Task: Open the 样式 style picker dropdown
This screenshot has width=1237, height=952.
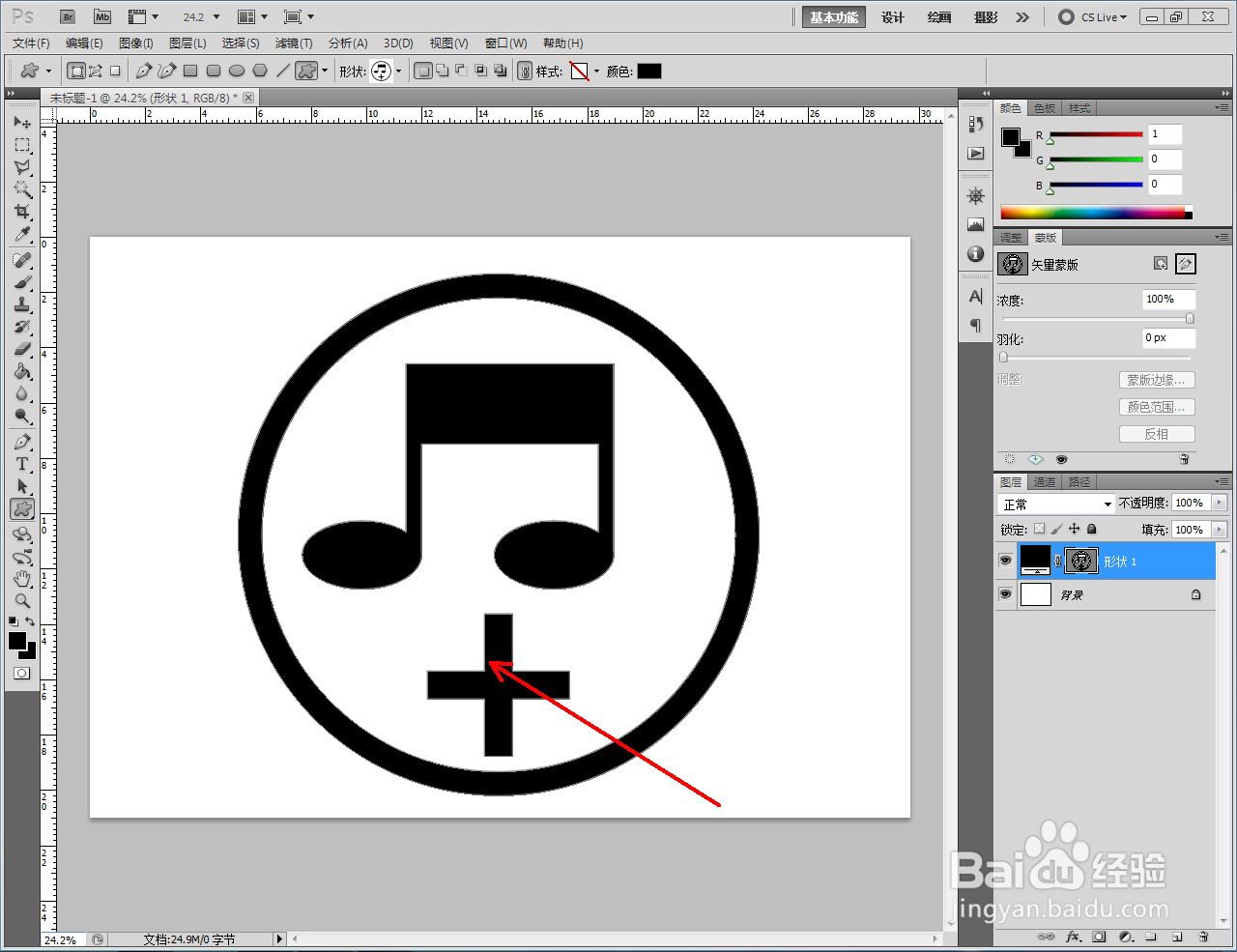Action: (596, 71)
